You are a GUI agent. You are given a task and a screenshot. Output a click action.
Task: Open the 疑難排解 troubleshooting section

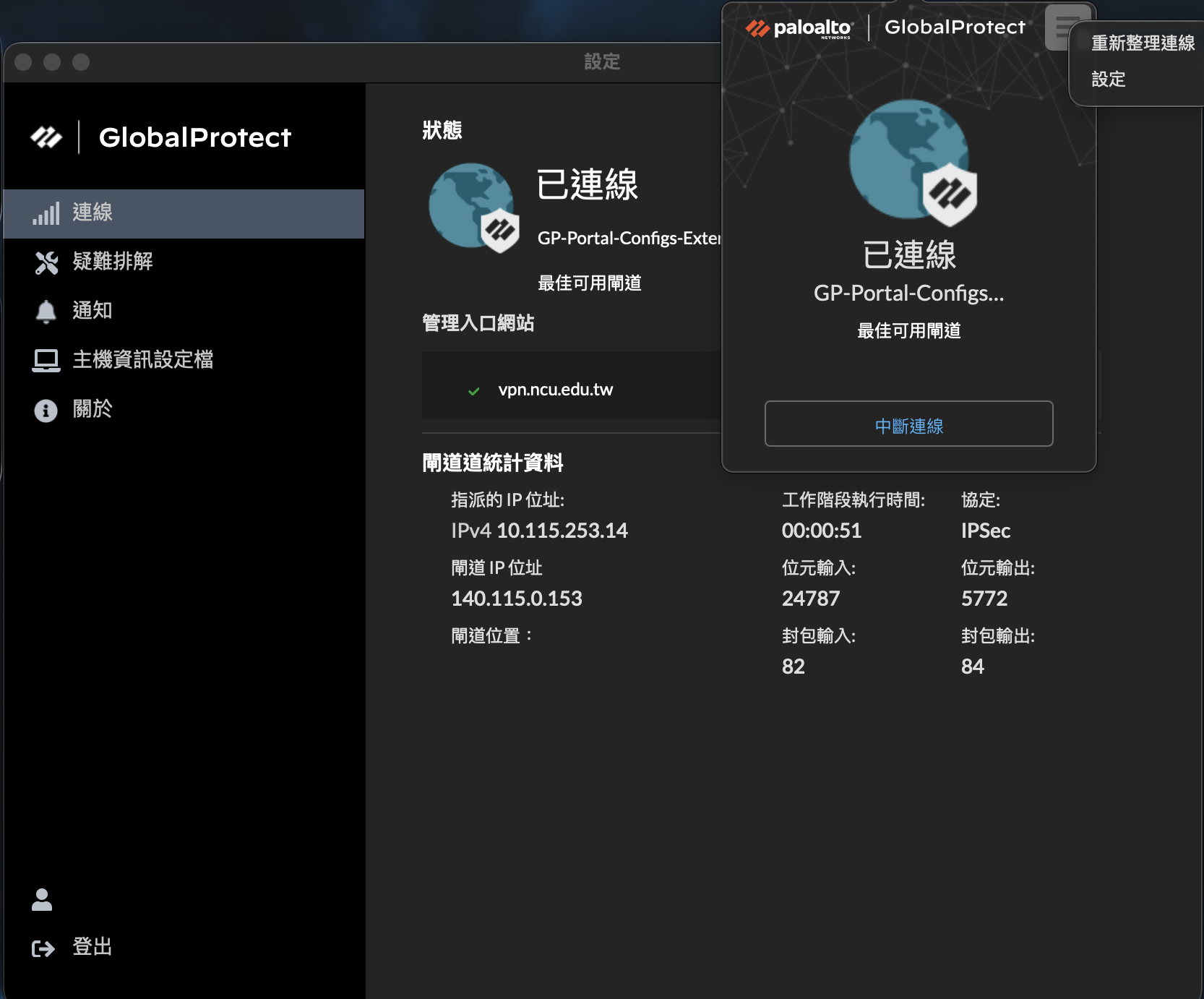coord(113,262)
